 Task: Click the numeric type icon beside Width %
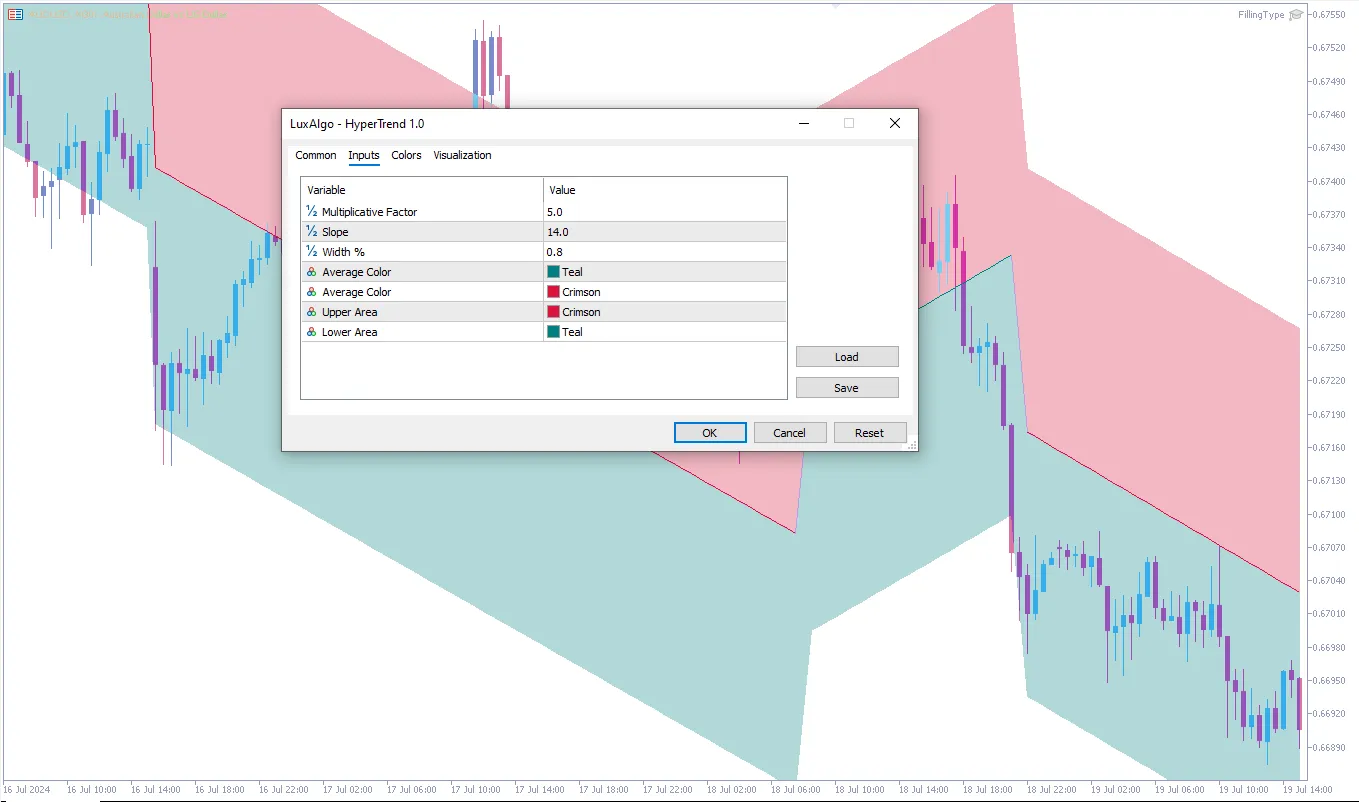[x=312, y=252]
